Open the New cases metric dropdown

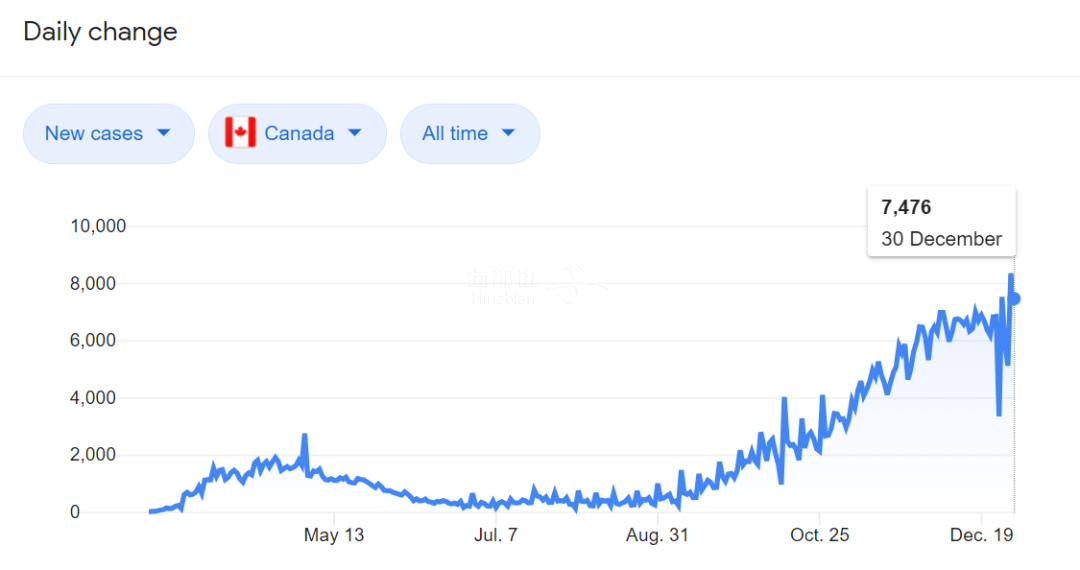coord(108,133)
